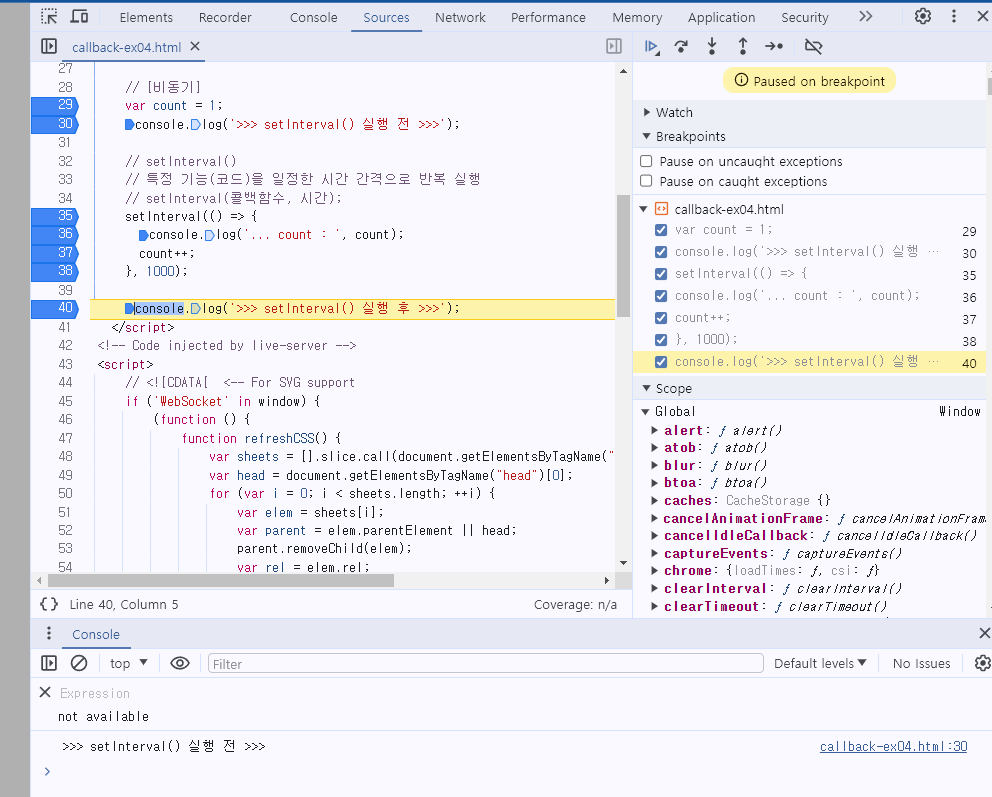
Task: Expand the Watch section
Action: tap(647, 112)
